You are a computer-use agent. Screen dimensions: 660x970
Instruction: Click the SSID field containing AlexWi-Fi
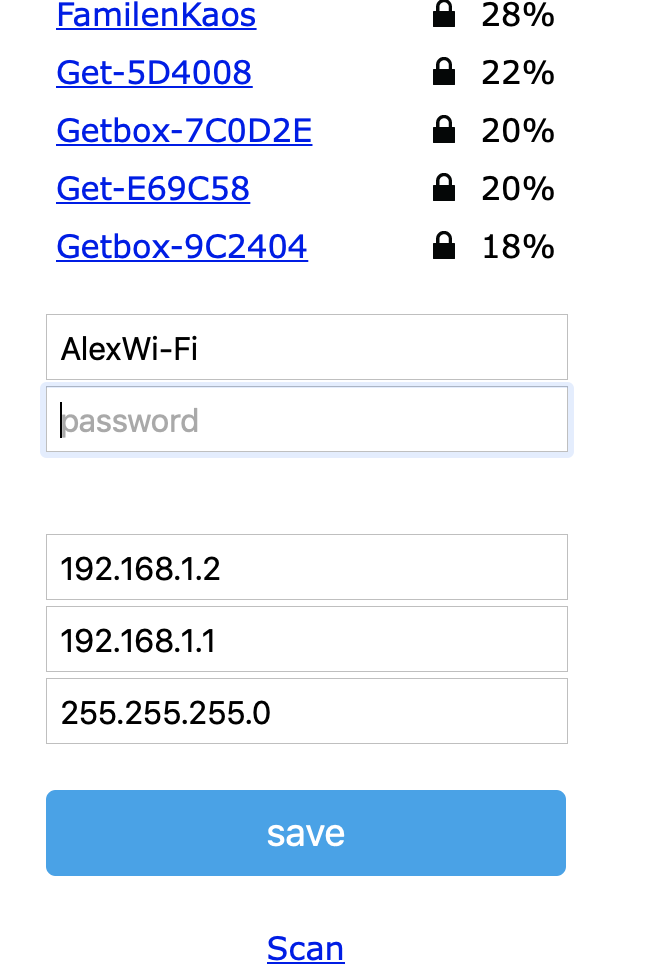(306, 347)
